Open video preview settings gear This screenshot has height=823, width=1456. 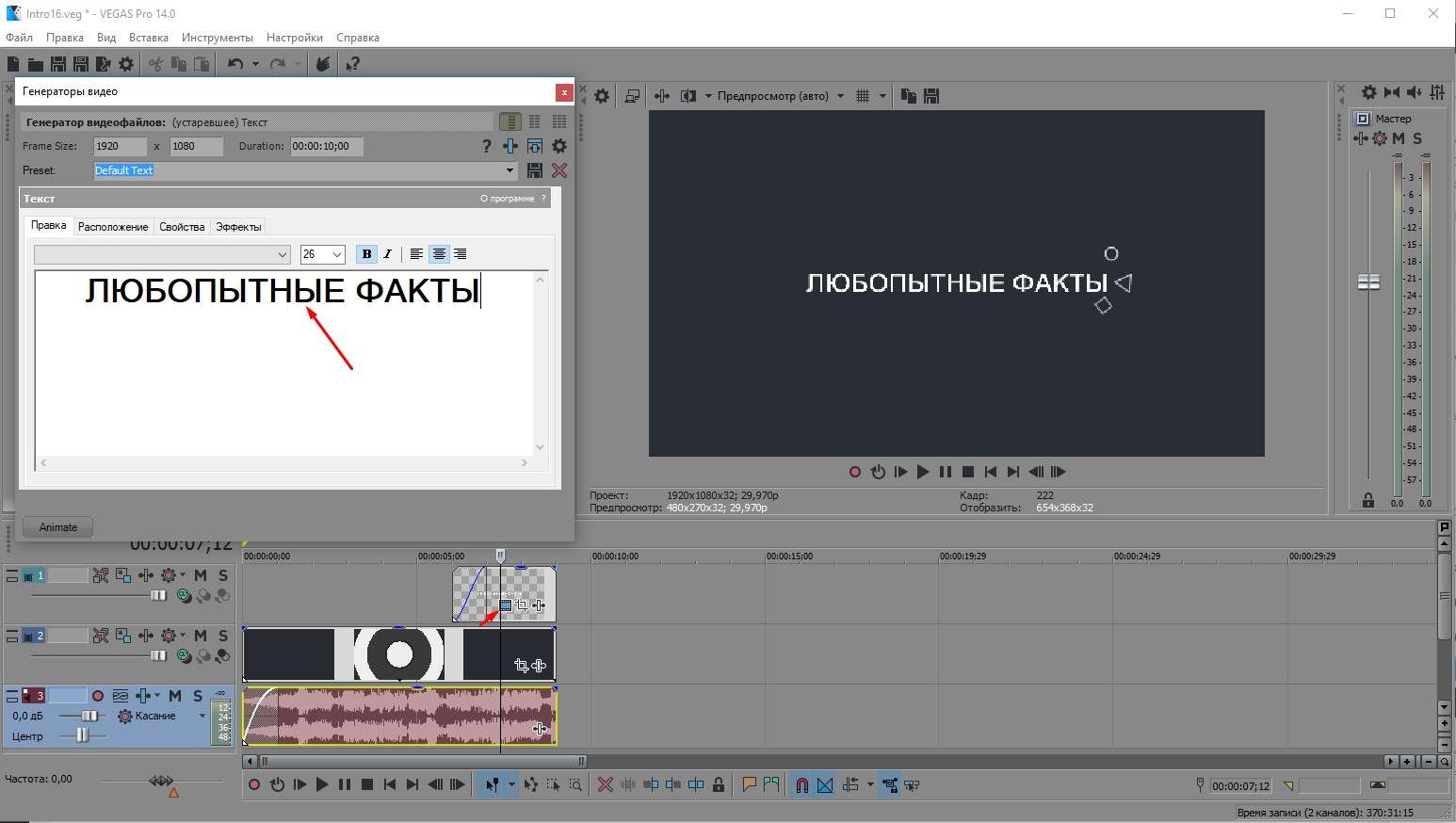point(602,96)
